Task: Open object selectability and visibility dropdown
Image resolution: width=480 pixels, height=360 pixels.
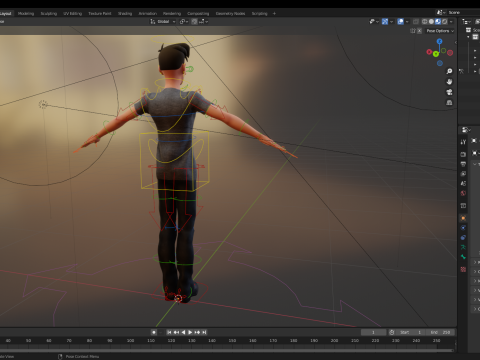Action: [x=374, y=22]
